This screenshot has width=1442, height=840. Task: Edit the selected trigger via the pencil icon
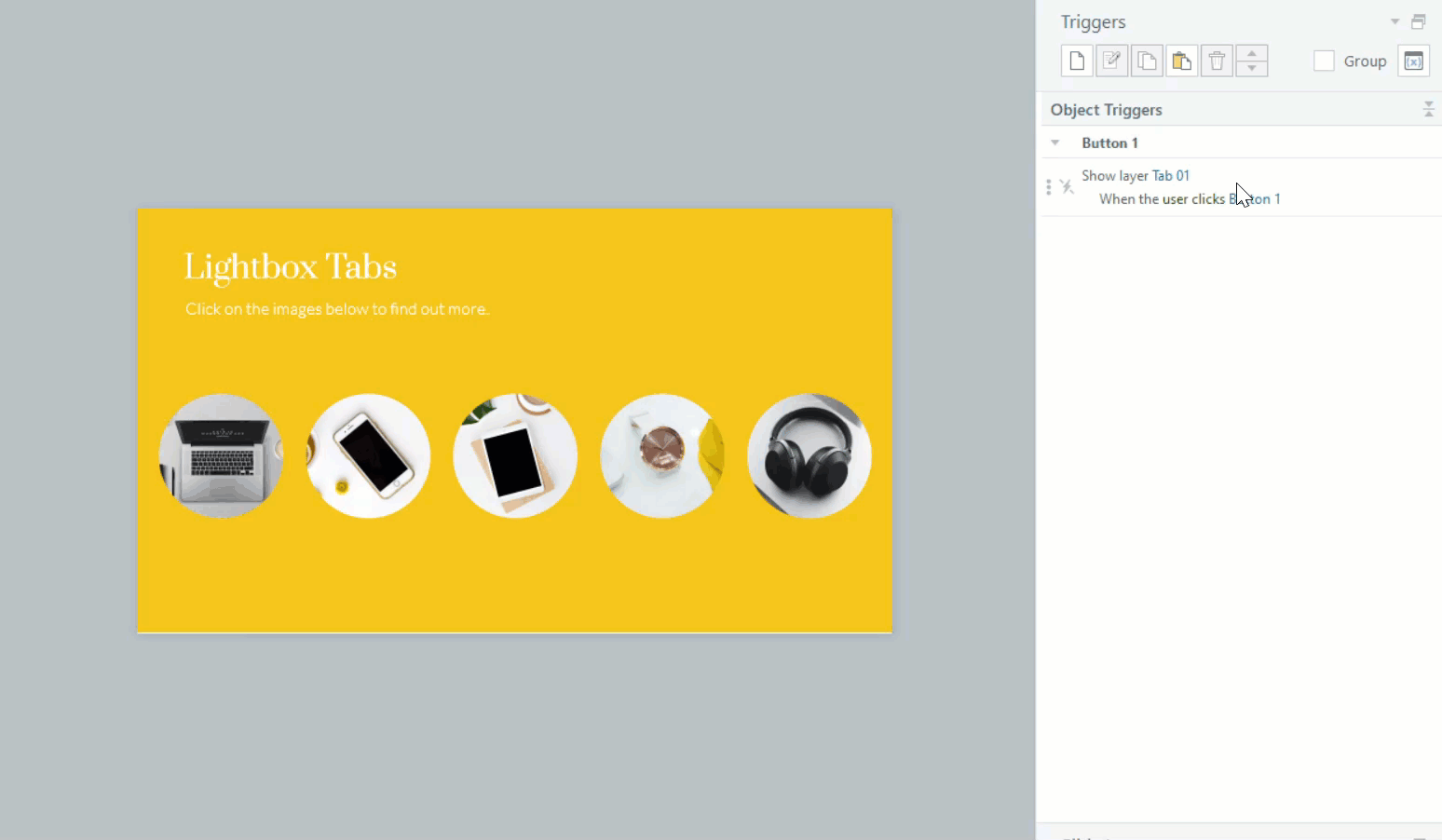(x=1111, y=61)
